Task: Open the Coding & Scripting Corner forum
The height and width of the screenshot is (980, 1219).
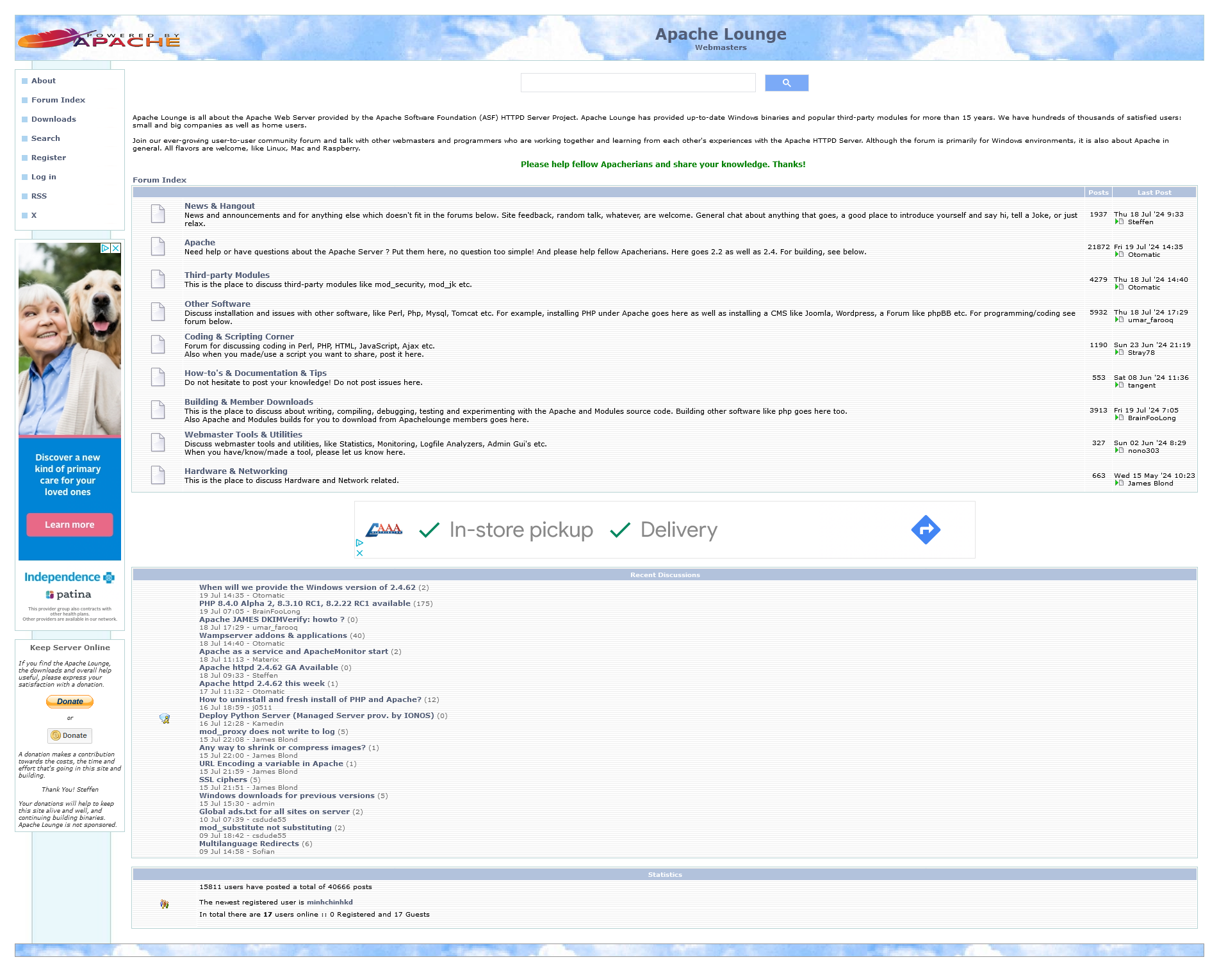Action: point(240,336)
